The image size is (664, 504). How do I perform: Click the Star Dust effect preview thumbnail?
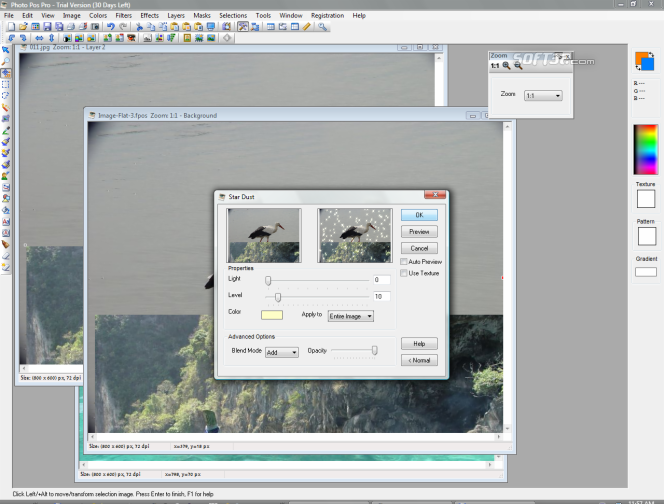[355, 235]
